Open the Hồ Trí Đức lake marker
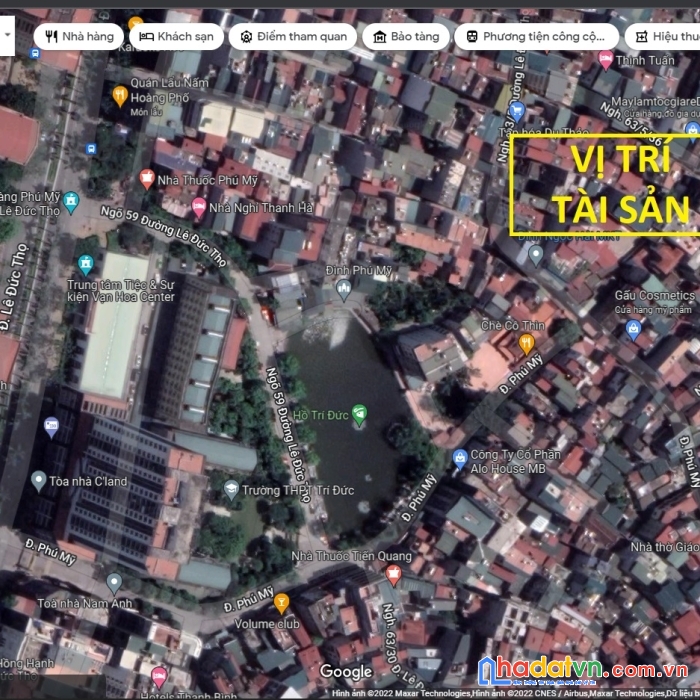700x700 pixels. 359,414
